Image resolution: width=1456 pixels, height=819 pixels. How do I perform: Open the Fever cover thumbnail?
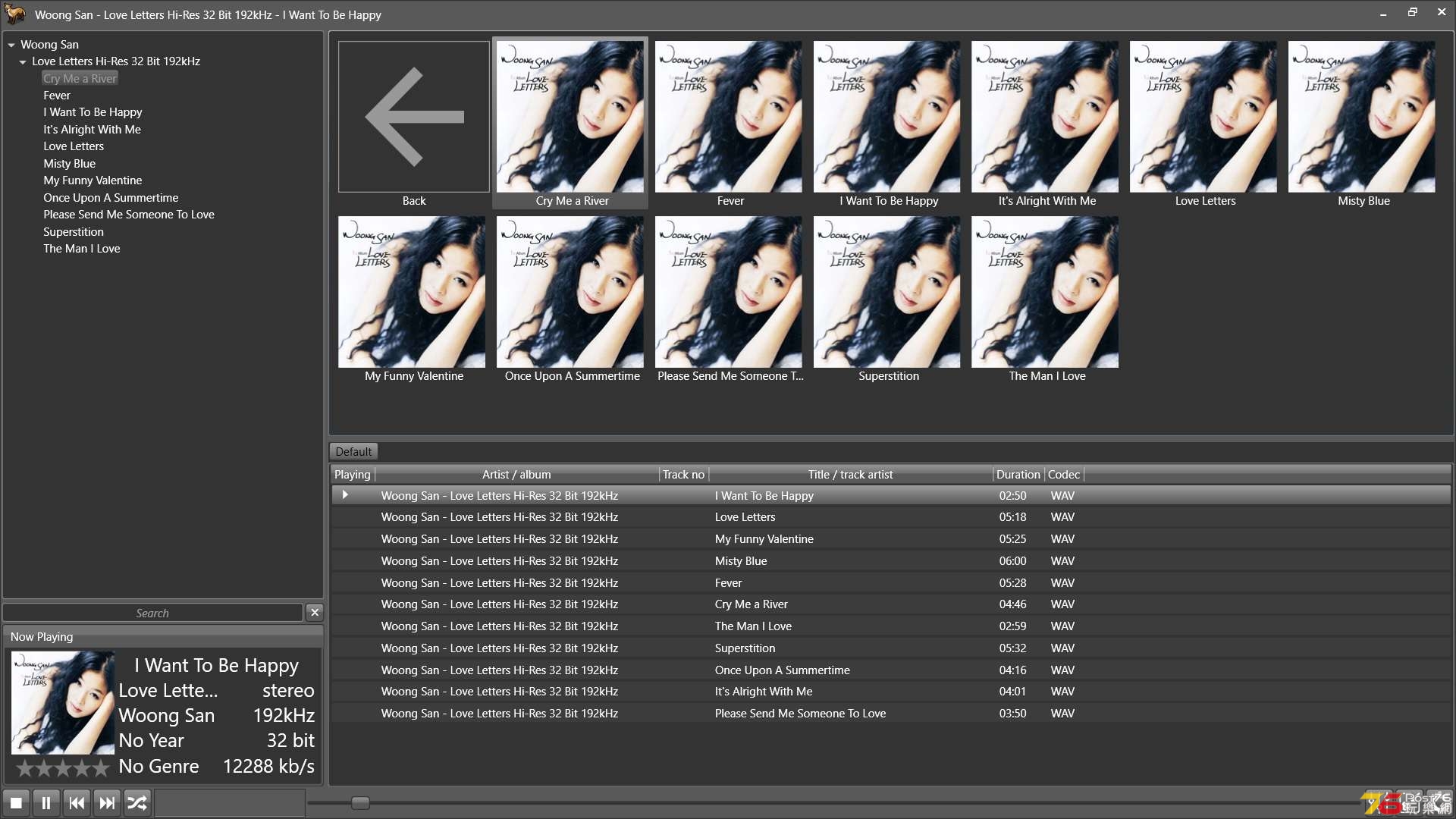[x=729, y=117]
